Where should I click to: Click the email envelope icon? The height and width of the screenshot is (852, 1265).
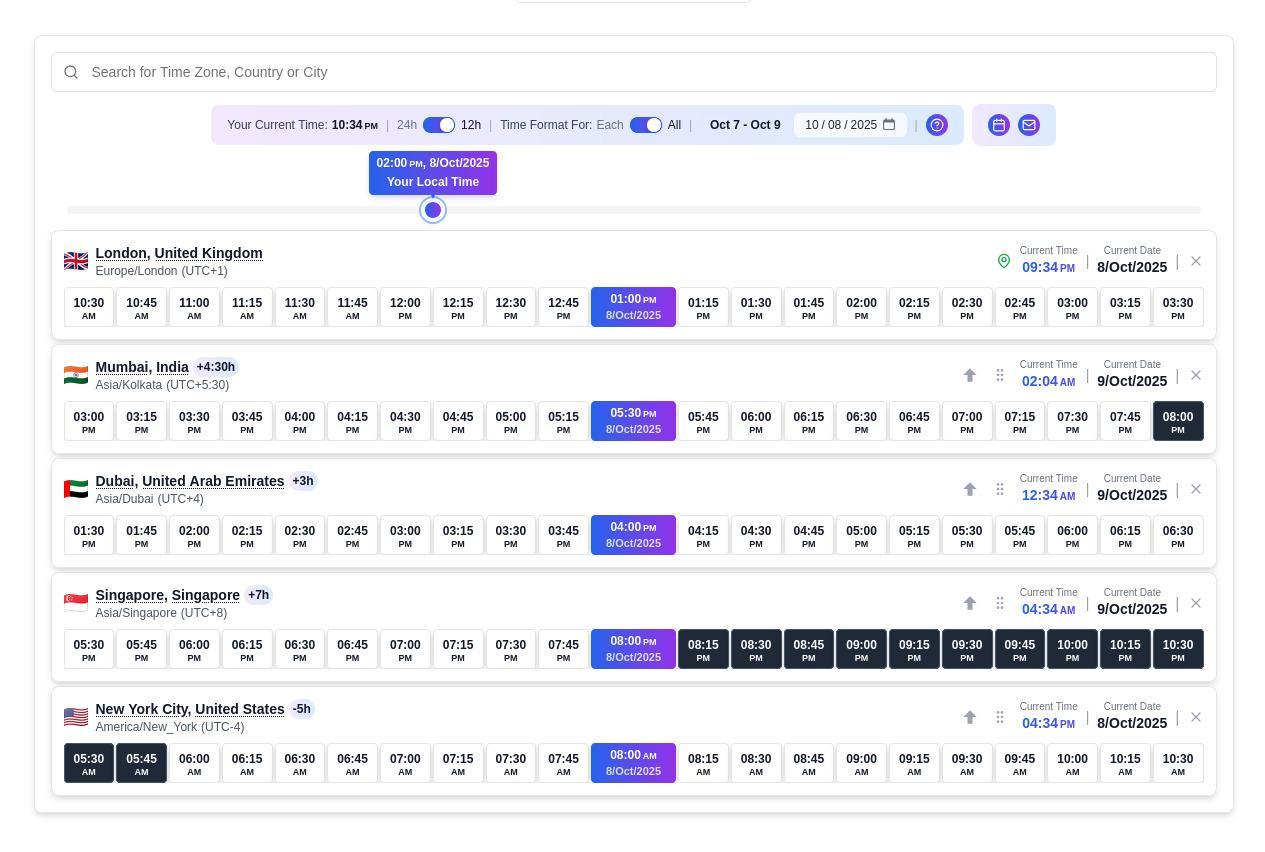coord(1028,125)
